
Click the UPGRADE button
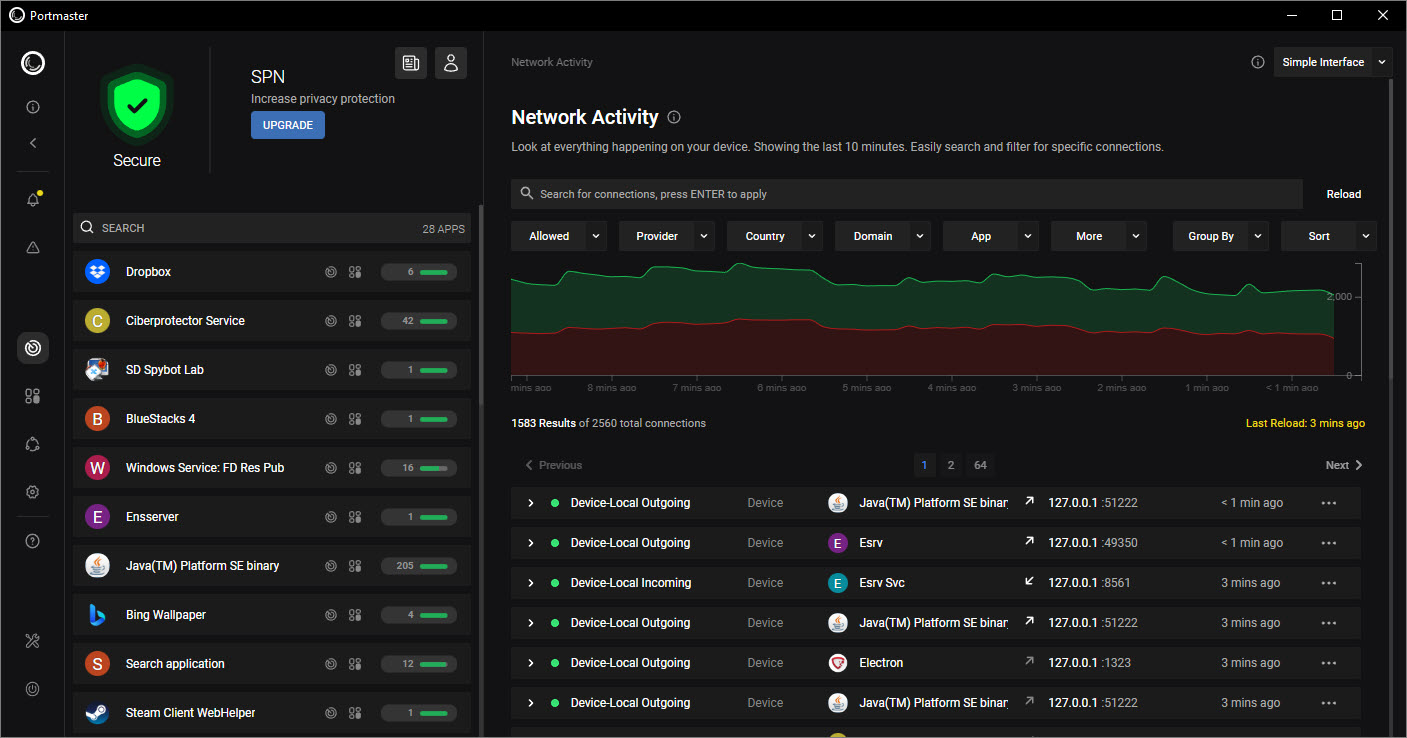(x=288, y=125)
